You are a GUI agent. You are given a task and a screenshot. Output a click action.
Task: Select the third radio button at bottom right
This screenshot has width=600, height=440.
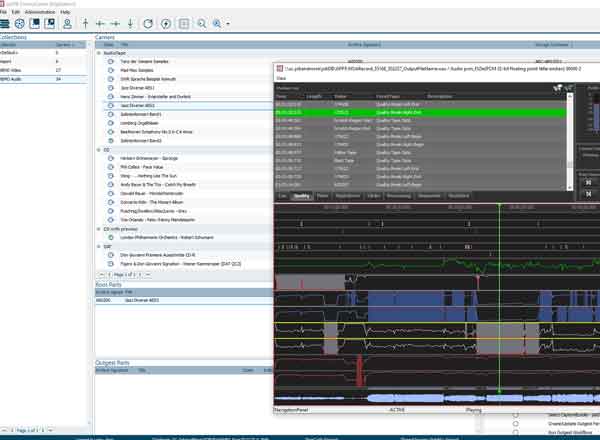[x=515, y=432]
